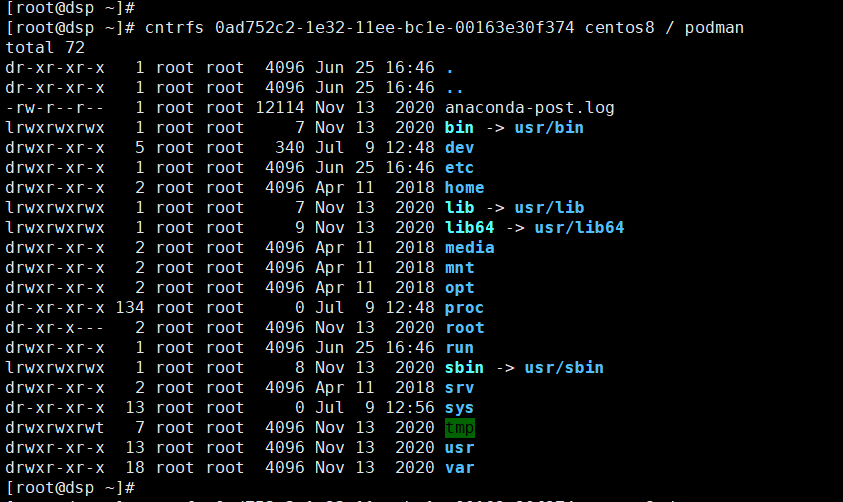Click the bin symlink name

click(459, 128)
